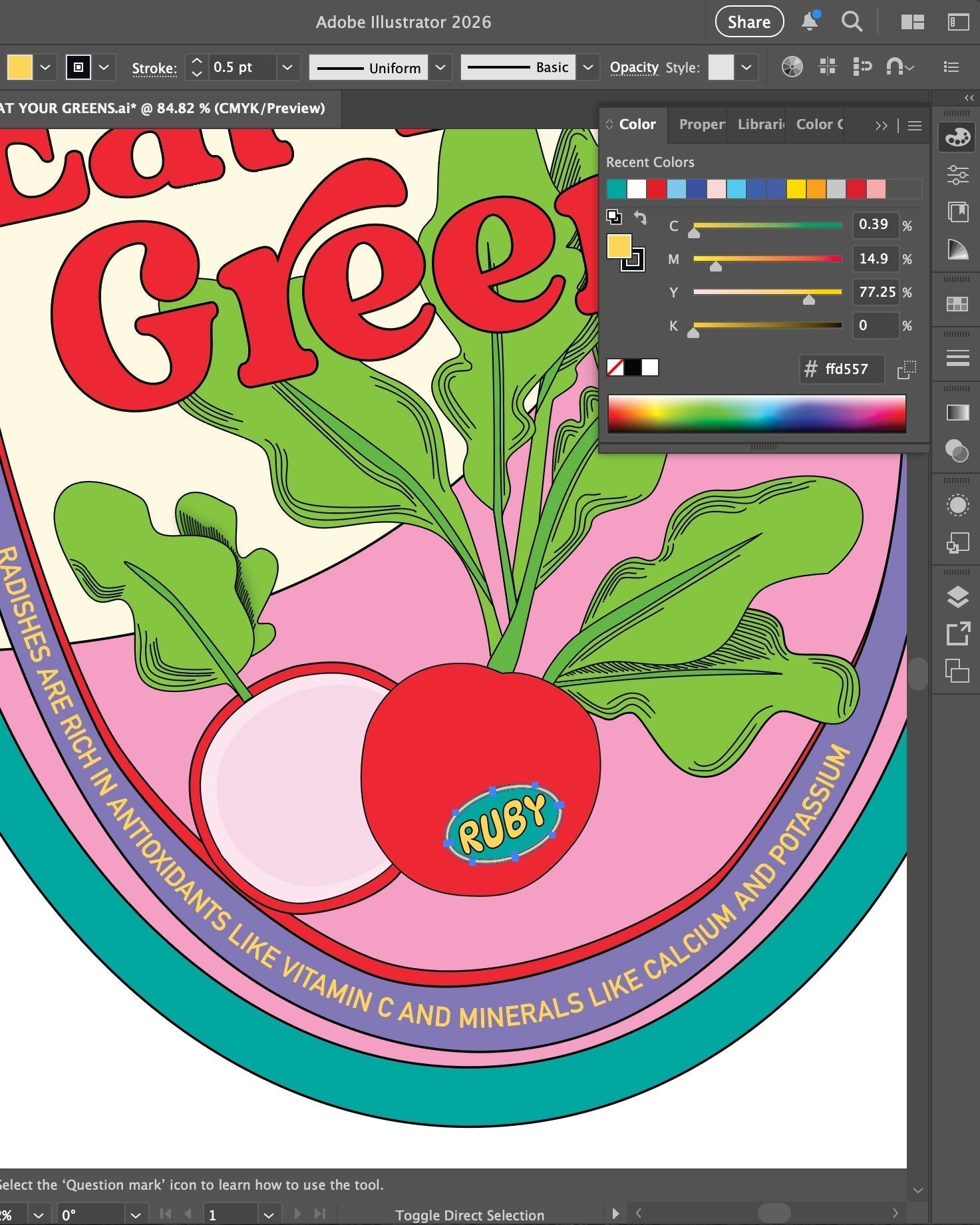Switch to the Properties panel tab
980x1225 pixels.
(701, 124)
